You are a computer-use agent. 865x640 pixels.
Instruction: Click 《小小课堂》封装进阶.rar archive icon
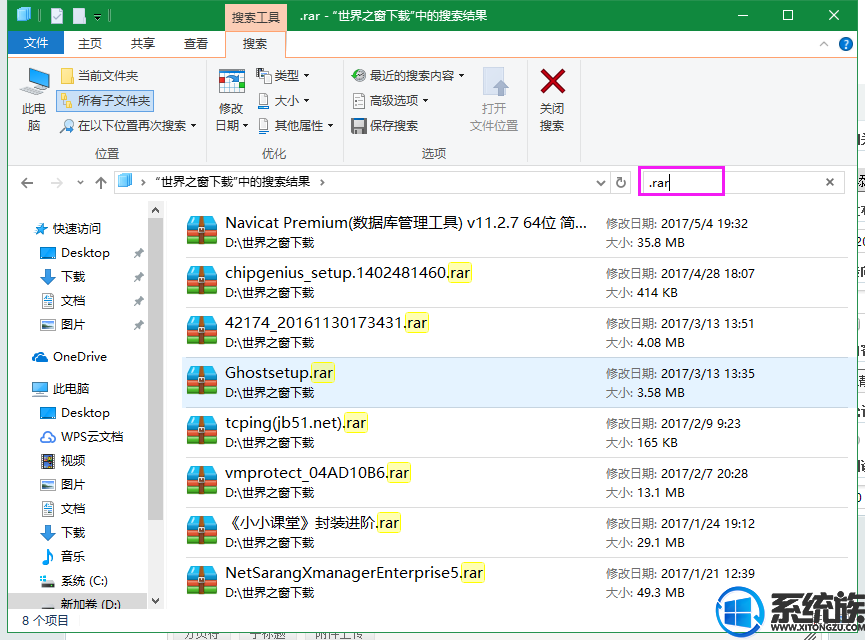click(x=201, y=531)
